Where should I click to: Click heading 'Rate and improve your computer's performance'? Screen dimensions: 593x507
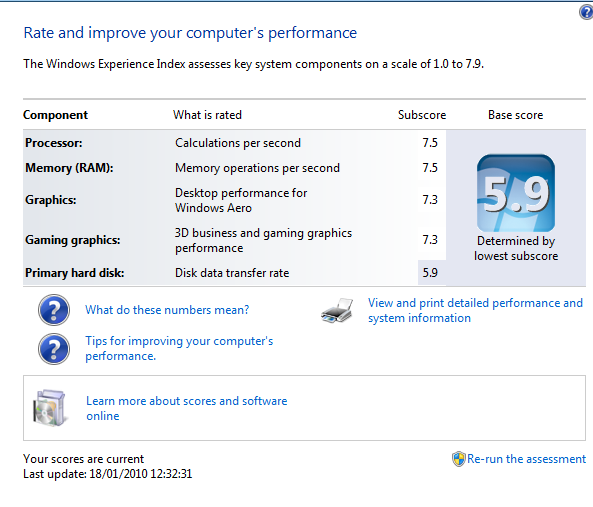click(190, 33)
